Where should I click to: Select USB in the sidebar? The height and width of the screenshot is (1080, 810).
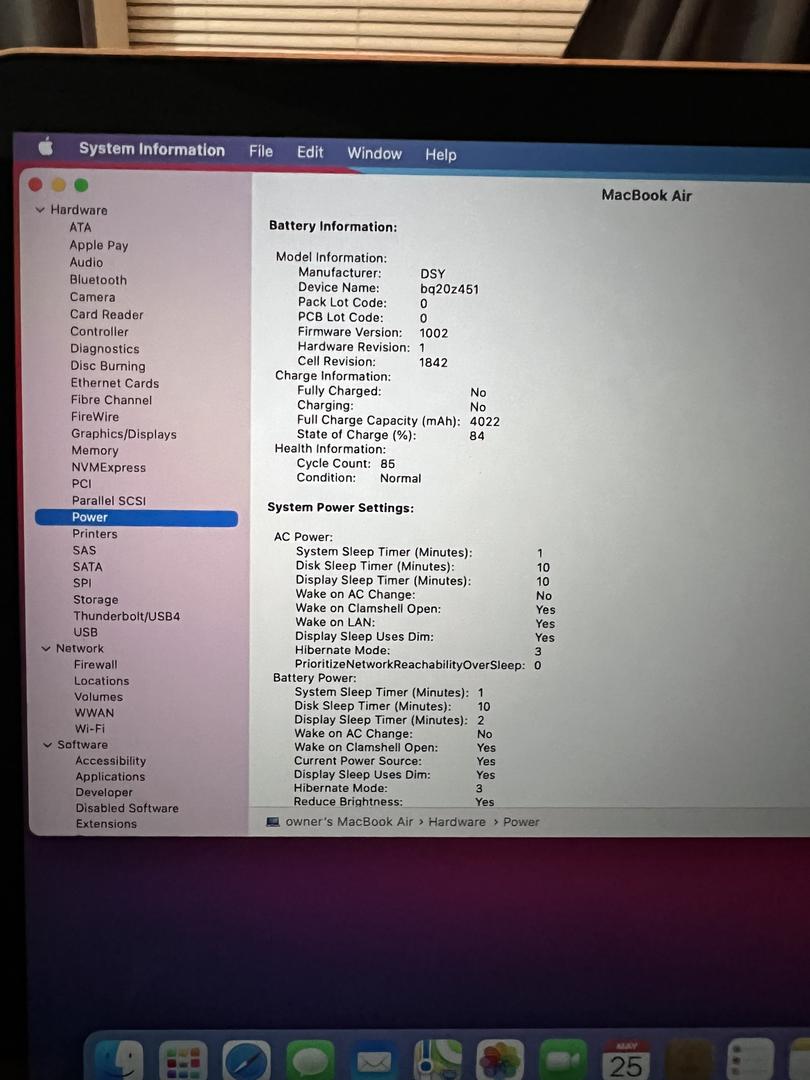[85, 632]
